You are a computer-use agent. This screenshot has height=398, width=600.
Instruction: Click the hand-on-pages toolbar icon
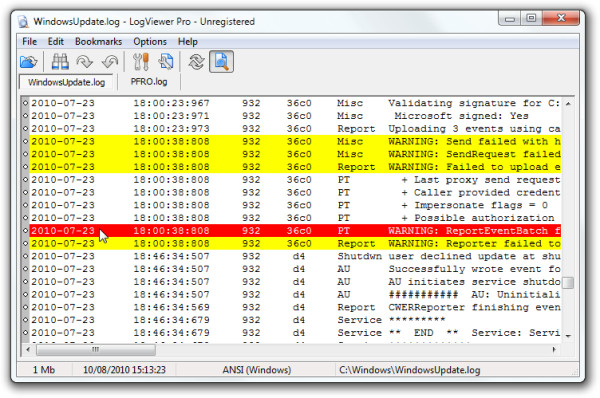point(166,62)
